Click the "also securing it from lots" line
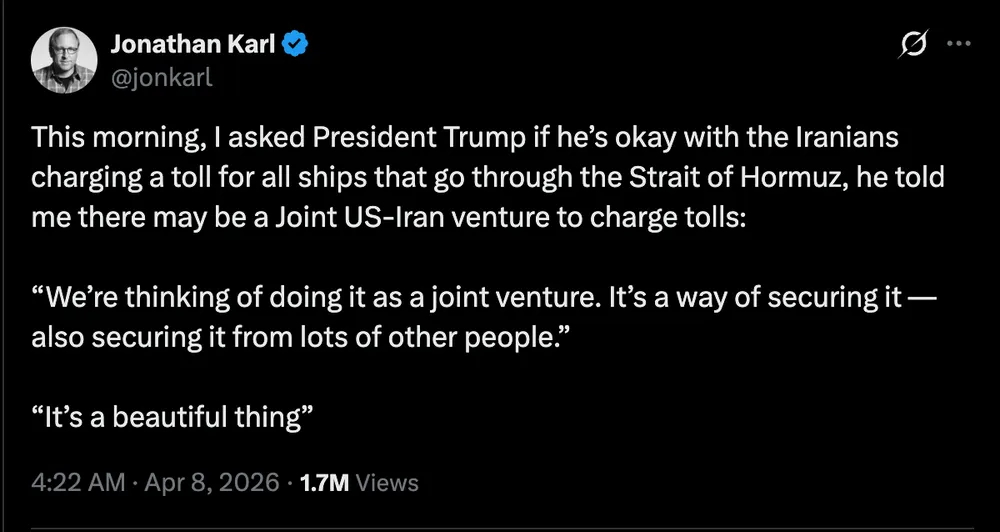 (200, 337)
